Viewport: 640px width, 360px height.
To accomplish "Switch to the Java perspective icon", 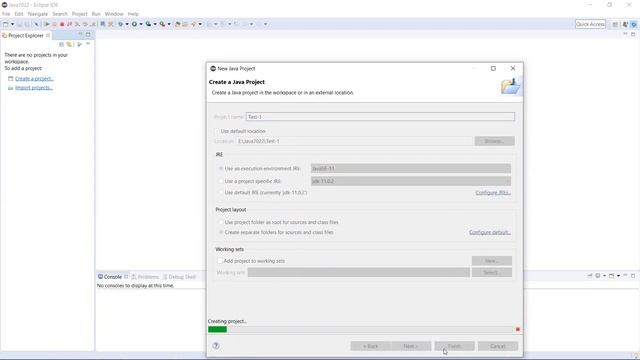I will [633, 24].
